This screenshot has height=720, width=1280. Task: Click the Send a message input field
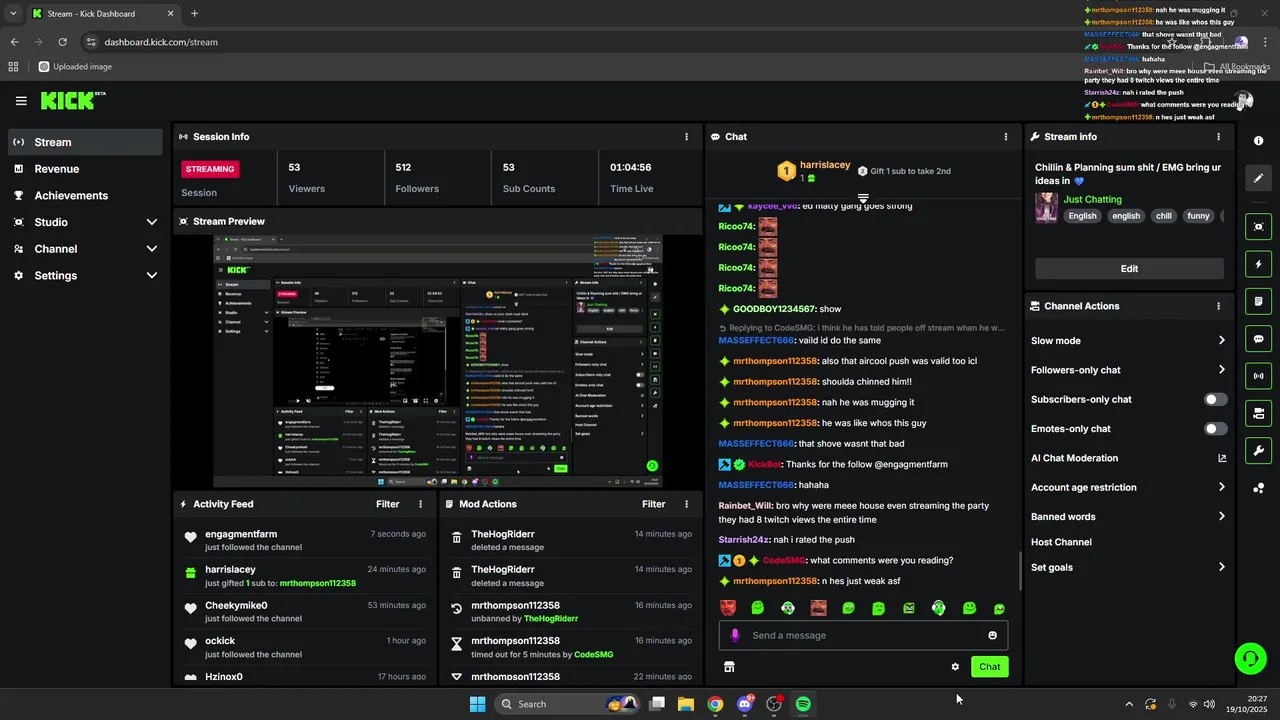[863, 635]
